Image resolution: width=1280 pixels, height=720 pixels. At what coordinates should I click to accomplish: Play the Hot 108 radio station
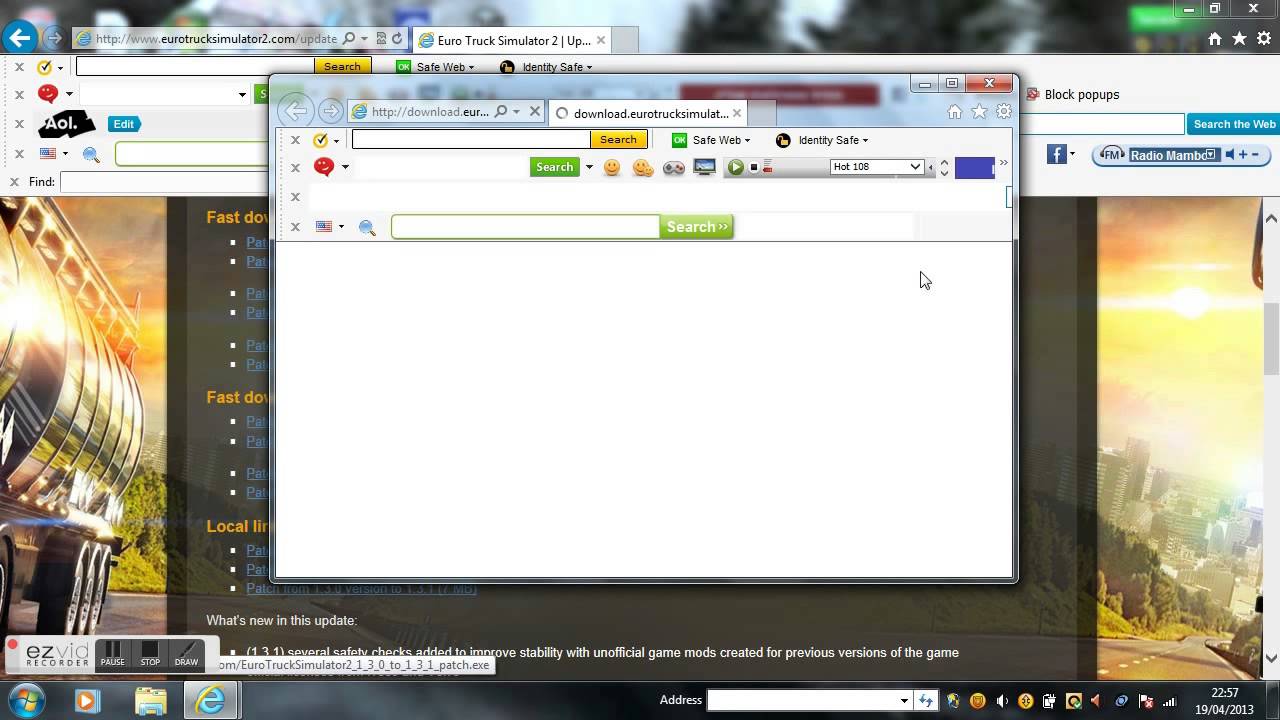click(736, 167)
